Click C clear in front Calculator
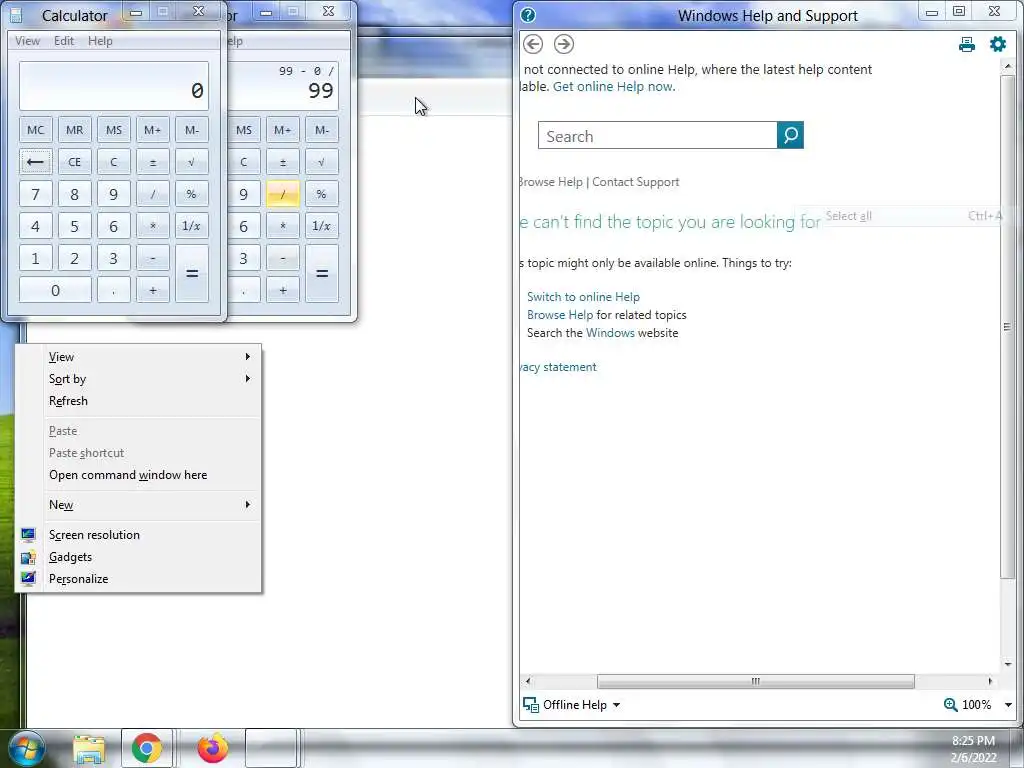Screen dimensions: 1024x768 coord(114,162)
